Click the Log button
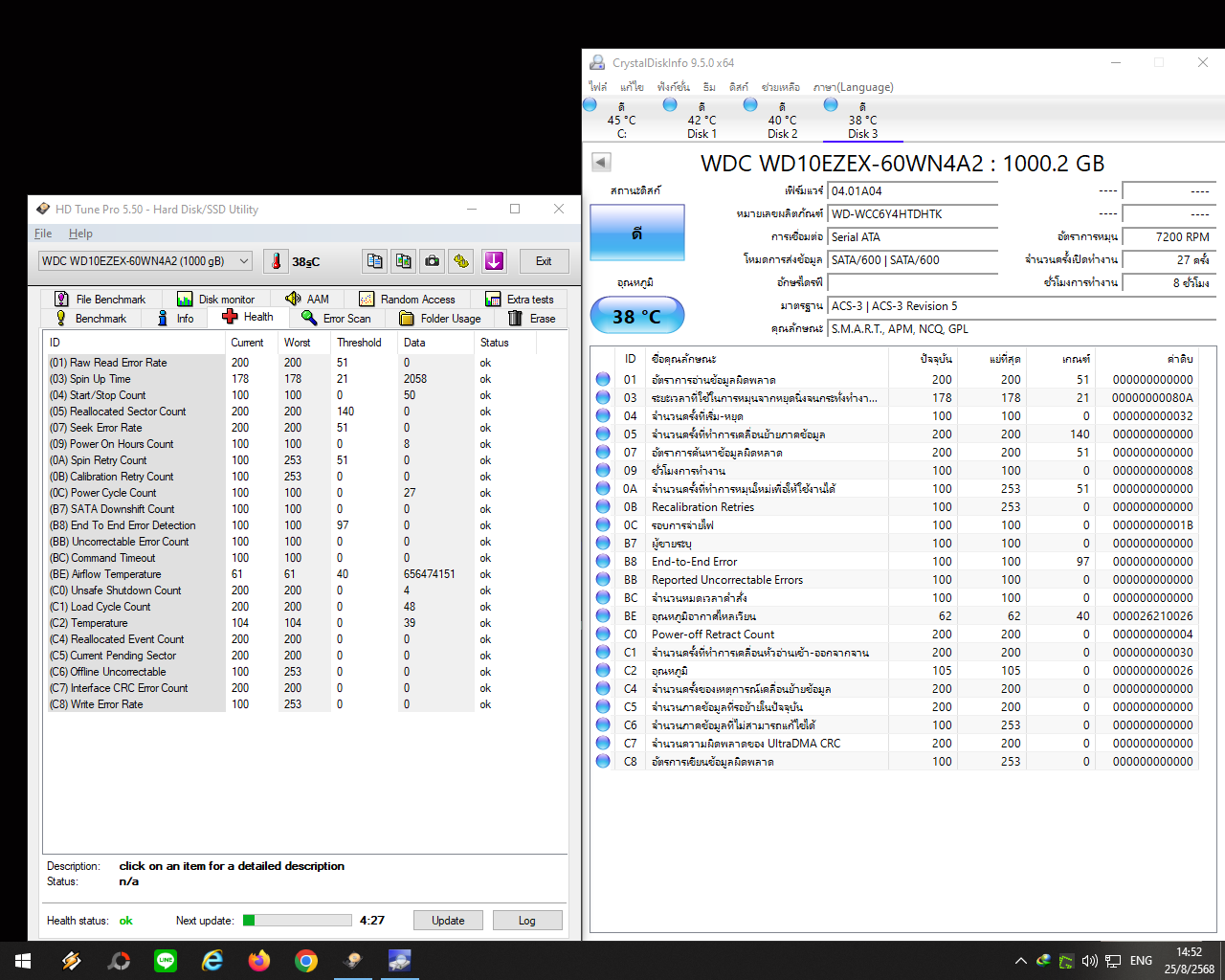1225x980 pixels. point(526,921)
